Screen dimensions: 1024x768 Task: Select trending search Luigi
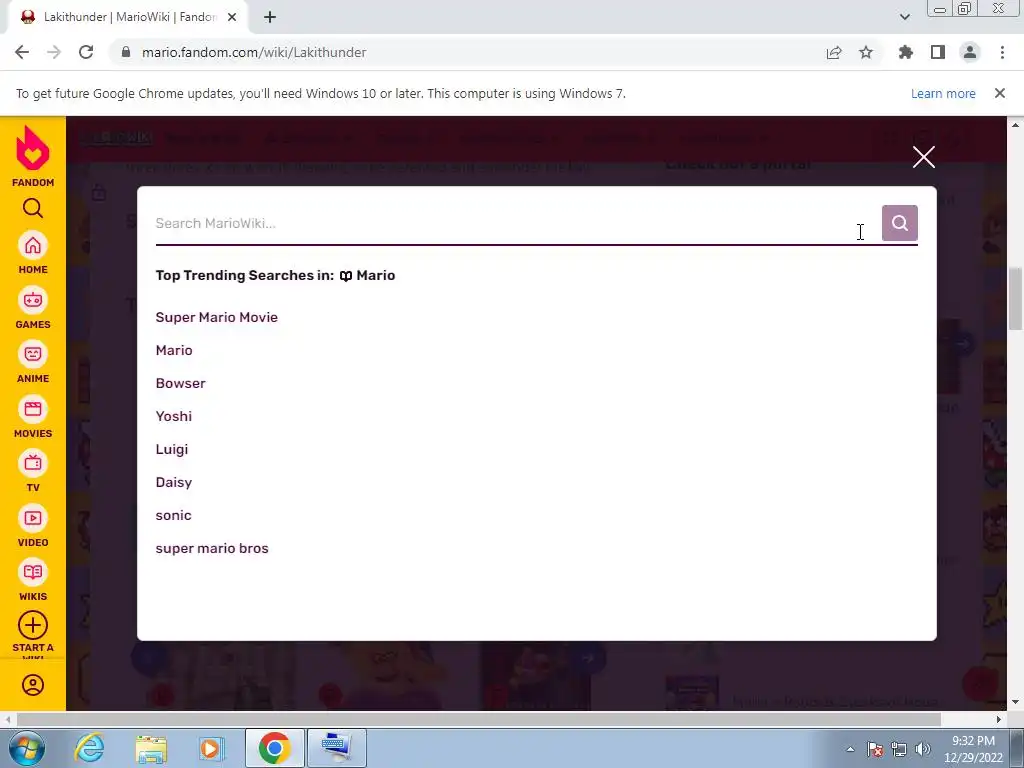click(x=172, y=449)
